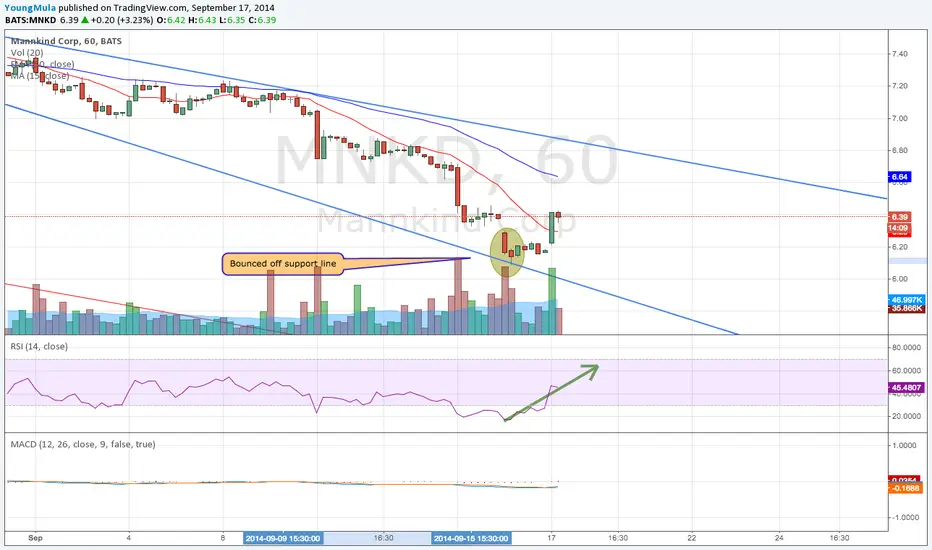Click the RSI (14, close) pane label
The height and width of the screenshot is (550, 932).
pos(39,346)
